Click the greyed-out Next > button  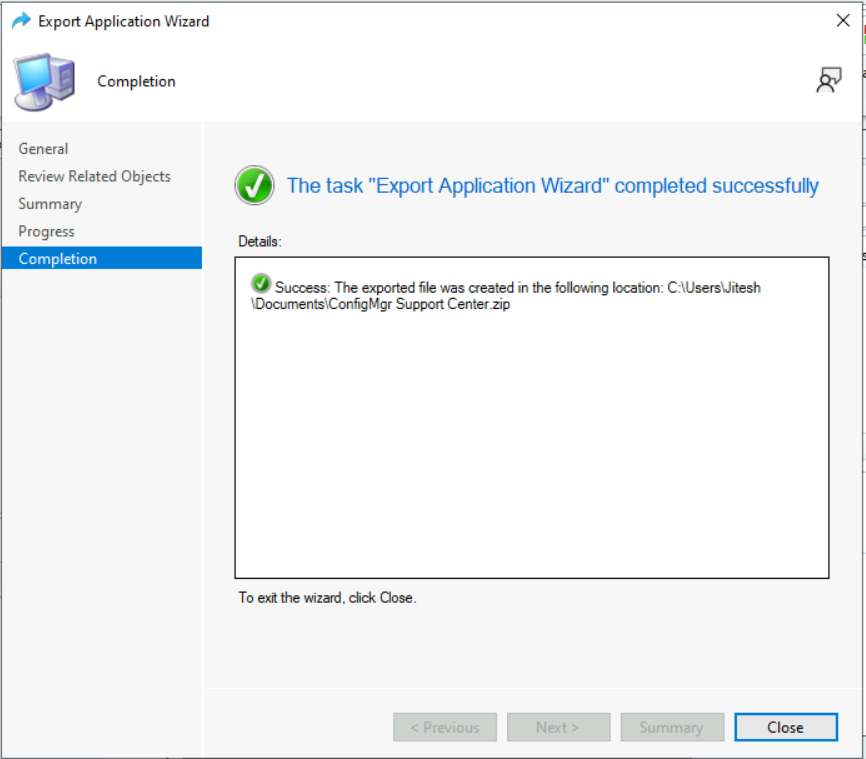pos(558,727)
